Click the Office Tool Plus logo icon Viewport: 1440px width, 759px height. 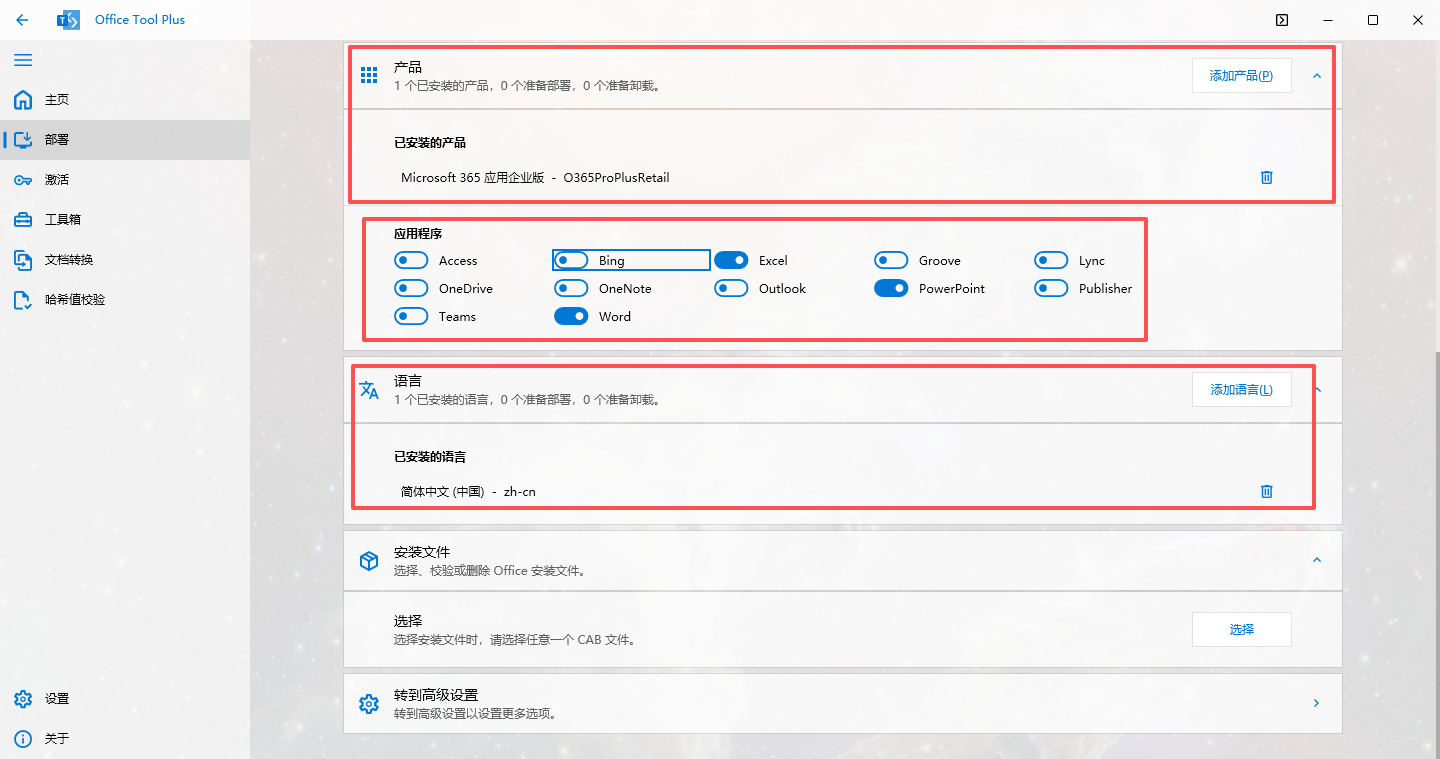(69, 20)
